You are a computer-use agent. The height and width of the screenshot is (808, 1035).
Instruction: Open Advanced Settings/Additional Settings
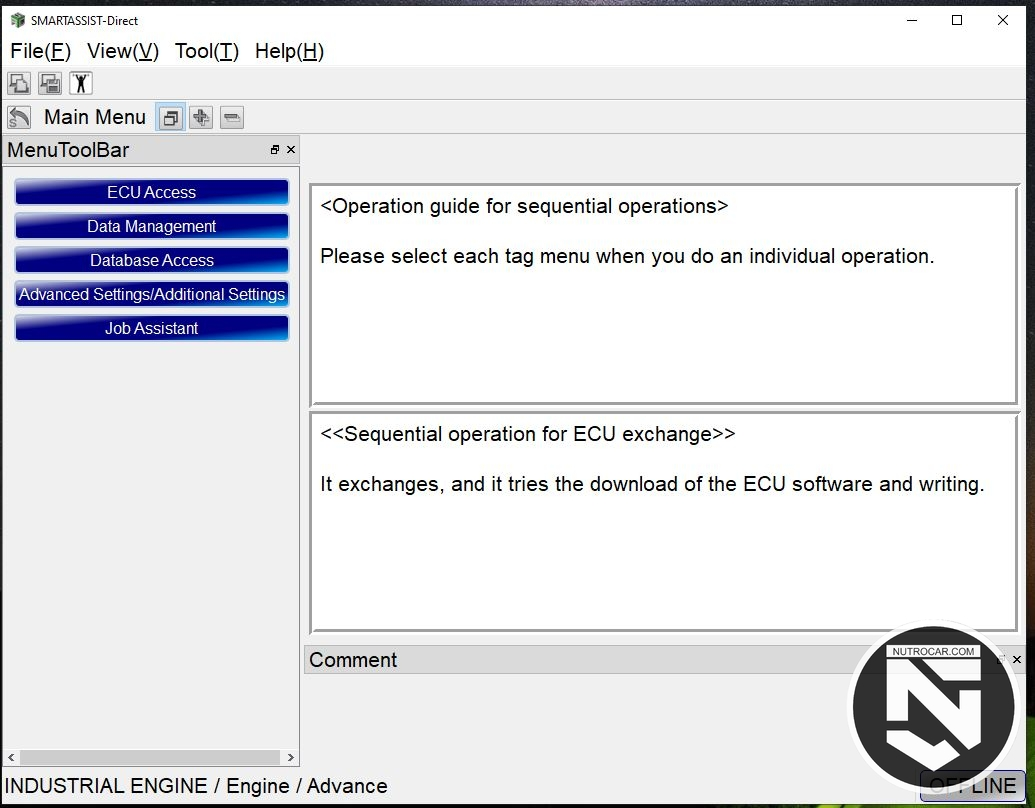point(152,294)
